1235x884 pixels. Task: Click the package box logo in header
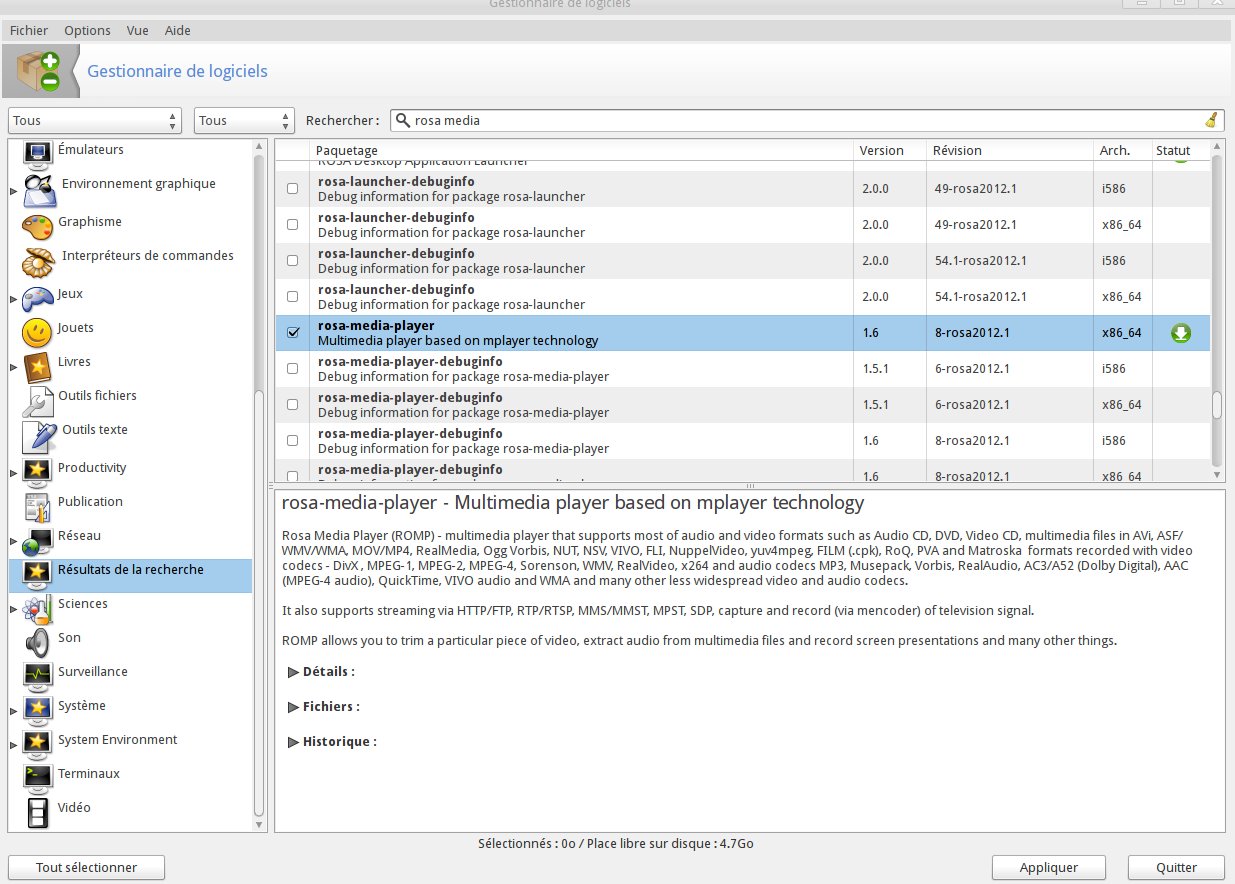click(x=38, y=72)
